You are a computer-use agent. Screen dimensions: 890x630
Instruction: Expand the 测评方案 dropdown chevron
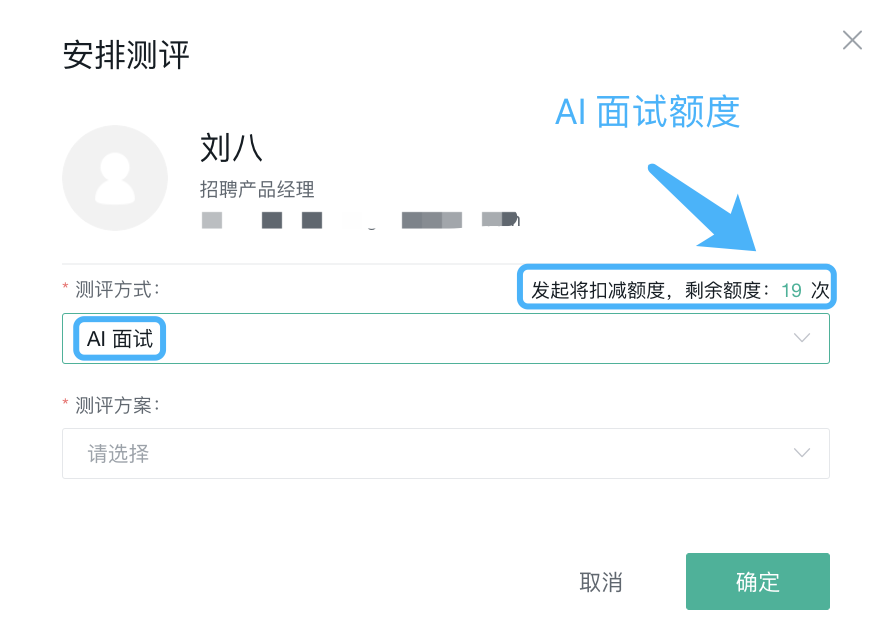[x=801, y=453]
